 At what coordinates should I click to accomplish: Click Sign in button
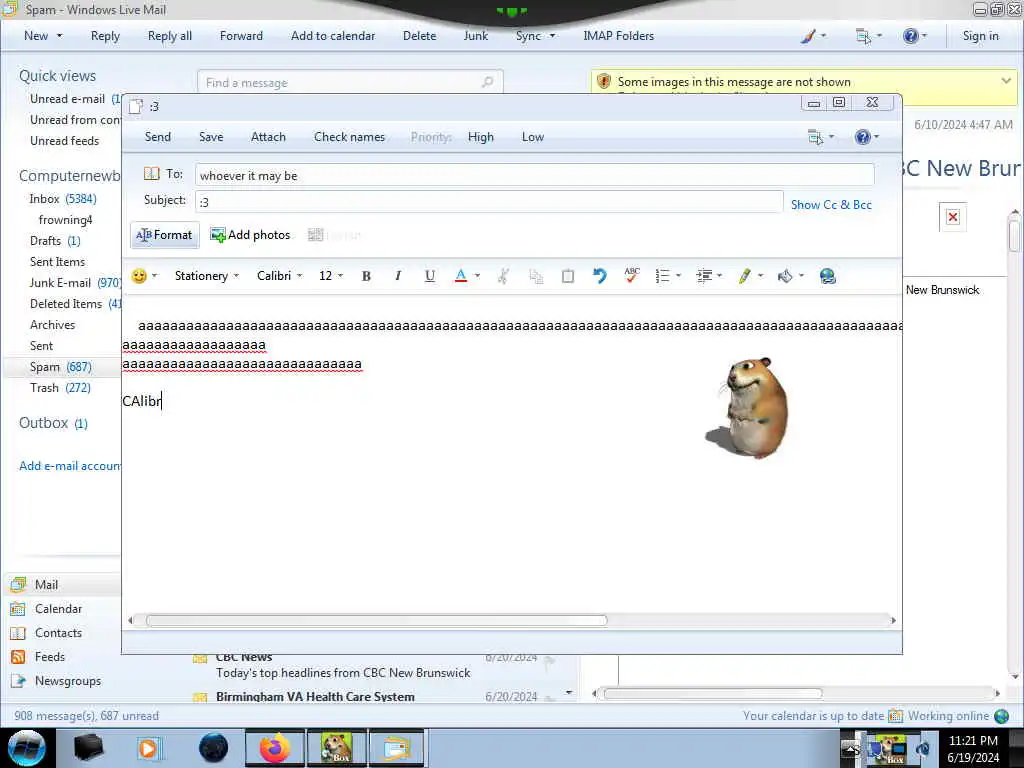pyautogui.click(x=980, y=36)
